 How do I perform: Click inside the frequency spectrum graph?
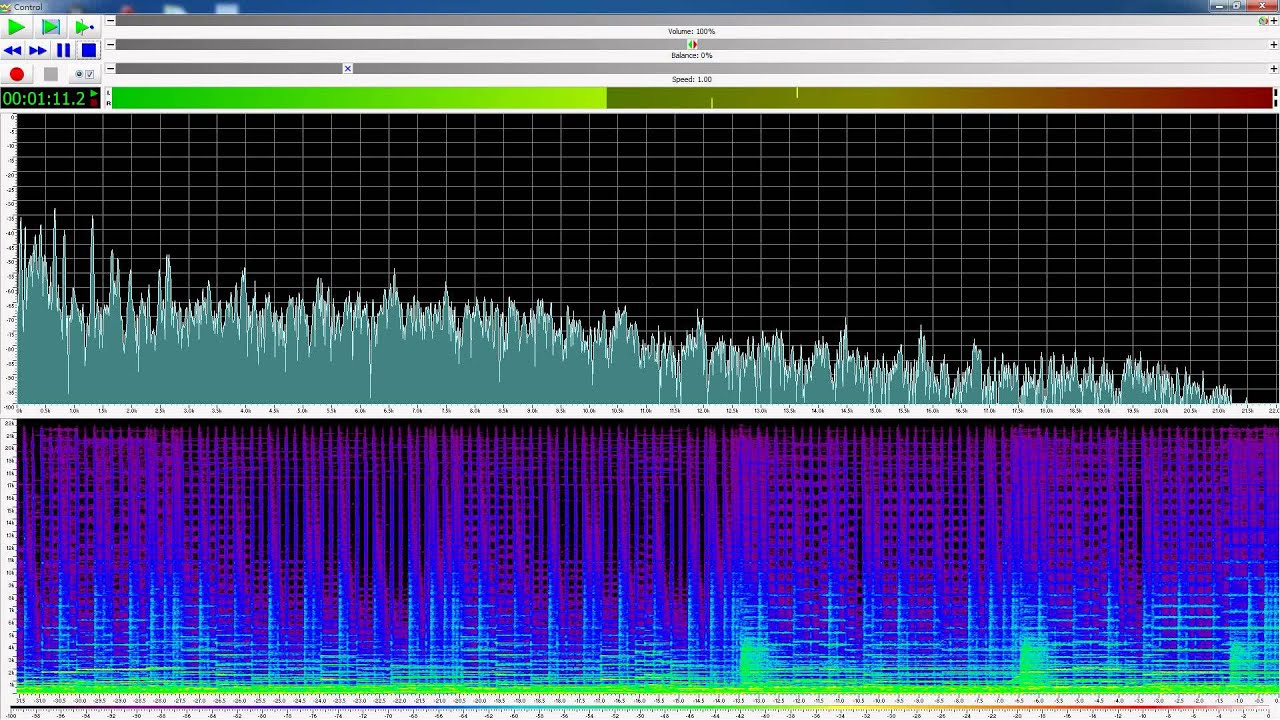pos(647,258)
